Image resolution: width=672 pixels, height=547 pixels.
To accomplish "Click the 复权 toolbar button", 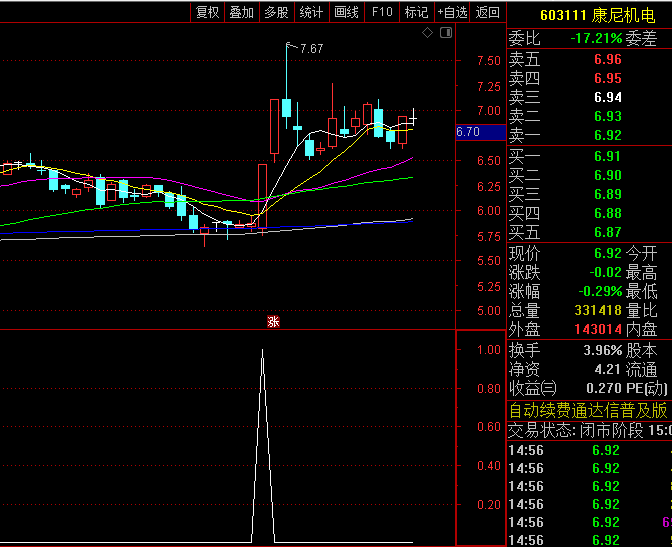I will click(207, 12).
